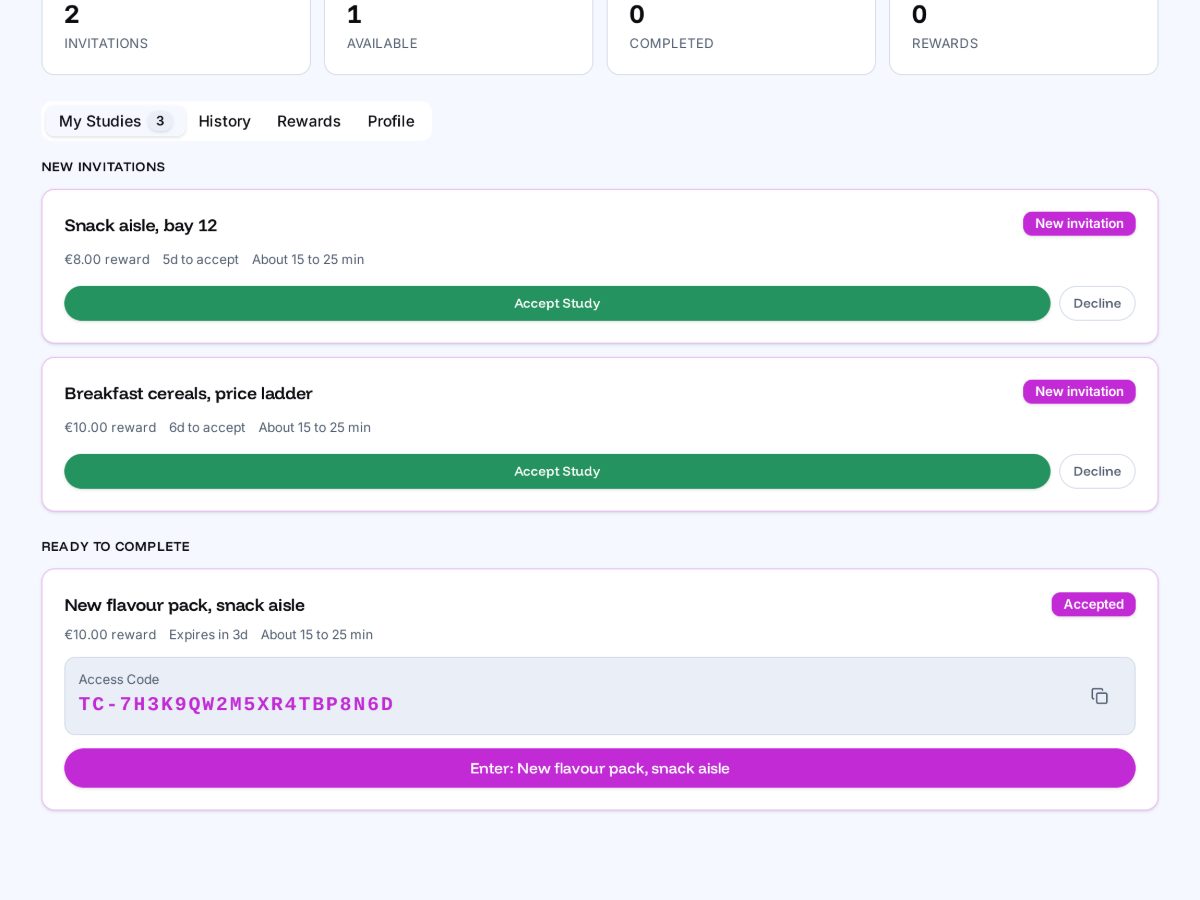Click the Expires in 3d text

[x=208, y=634]
